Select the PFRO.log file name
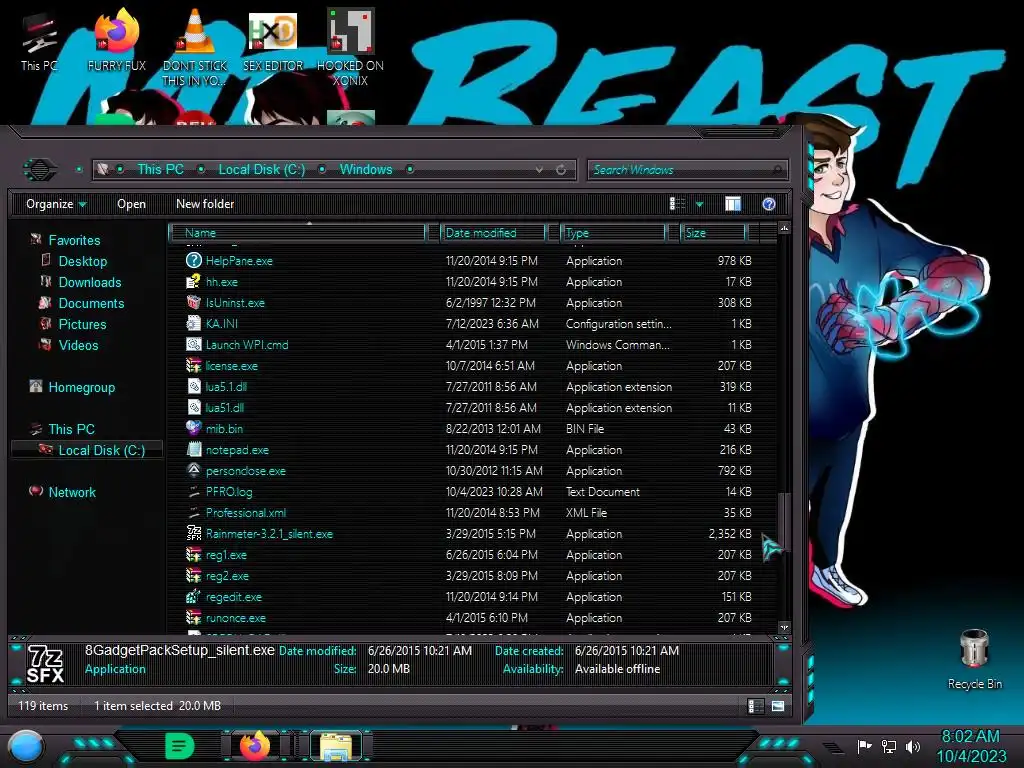Viewport: 1024px width, 768px height. point(229,492)
